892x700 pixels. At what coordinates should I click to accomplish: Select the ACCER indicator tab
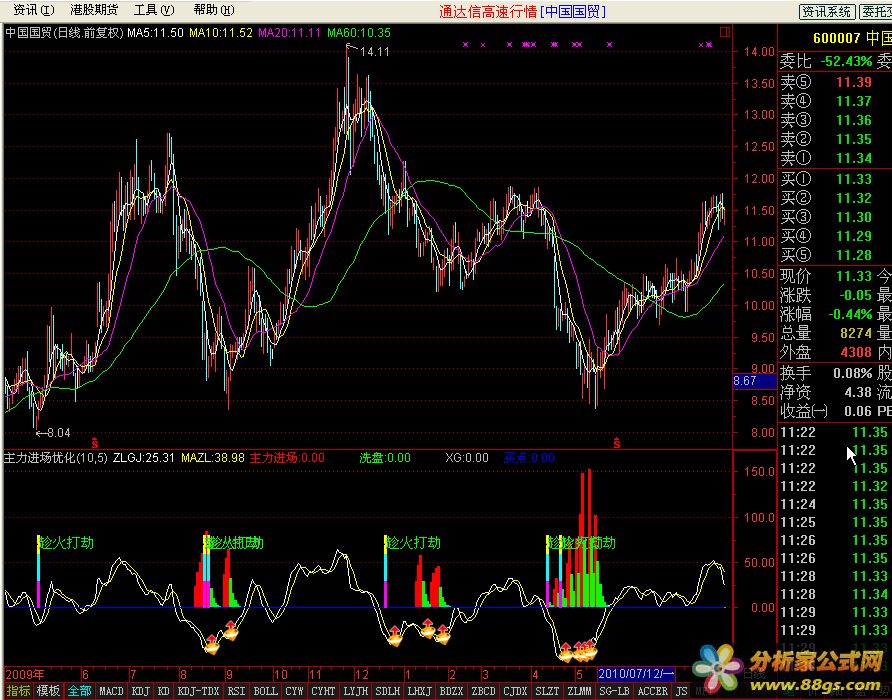652,691
